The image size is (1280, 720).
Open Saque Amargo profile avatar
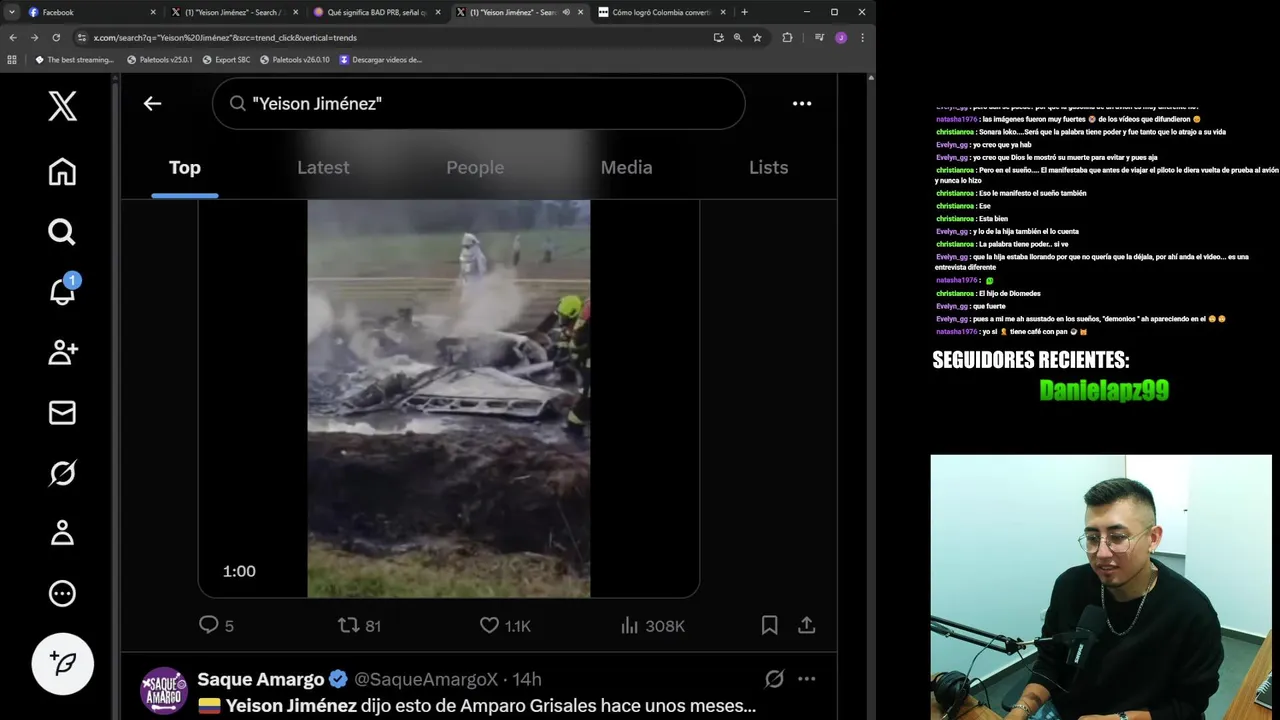(x=164, y=691)
